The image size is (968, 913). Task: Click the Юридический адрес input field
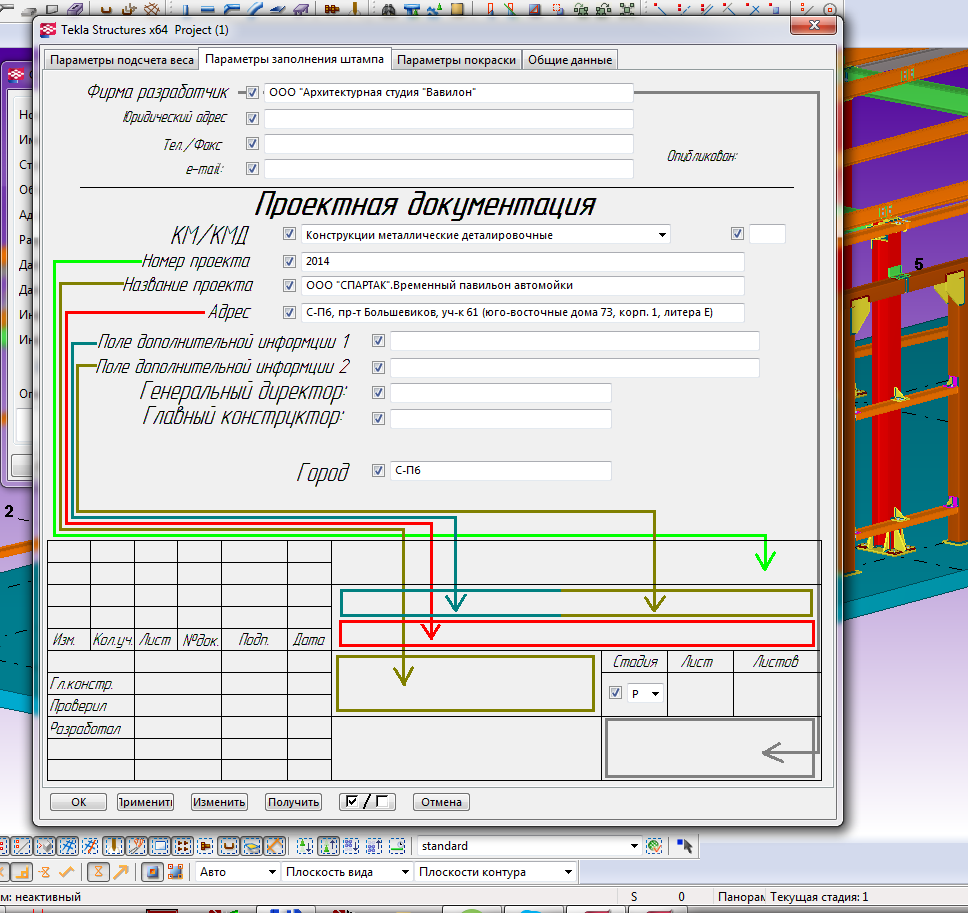click(448, 119)
